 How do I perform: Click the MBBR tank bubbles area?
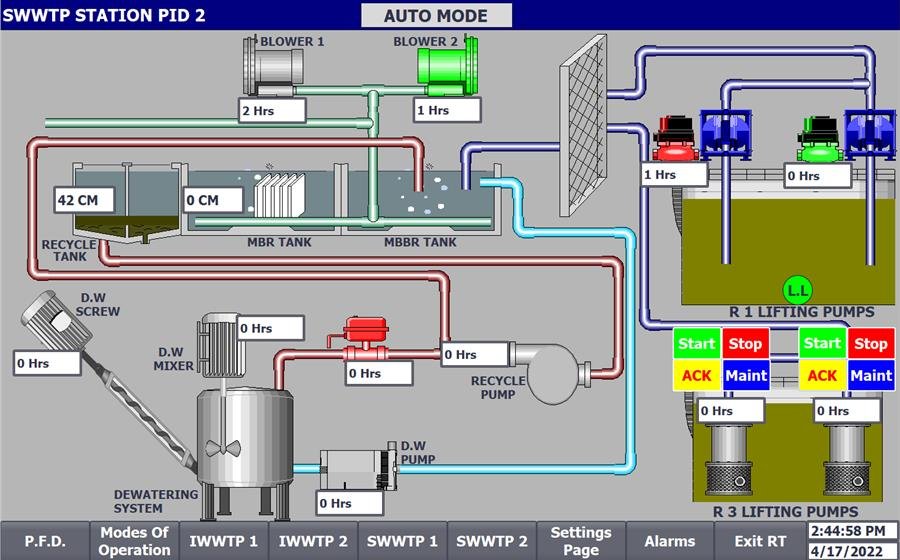tap(424, 195)
